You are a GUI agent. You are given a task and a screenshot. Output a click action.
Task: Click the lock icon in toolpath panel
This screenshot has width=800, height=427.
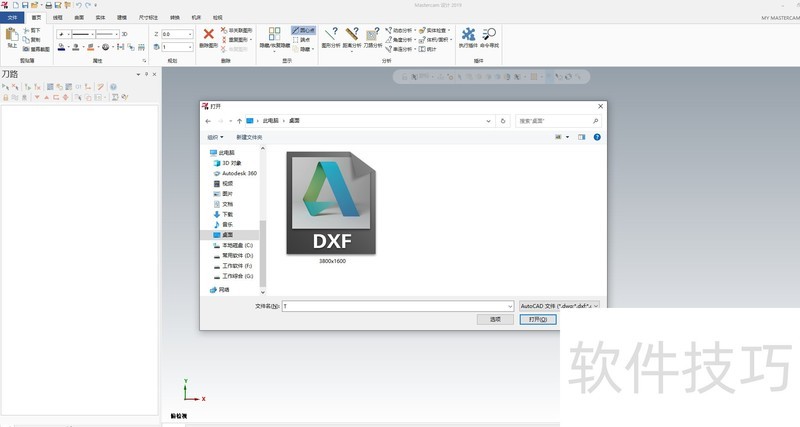pos(6,97)
